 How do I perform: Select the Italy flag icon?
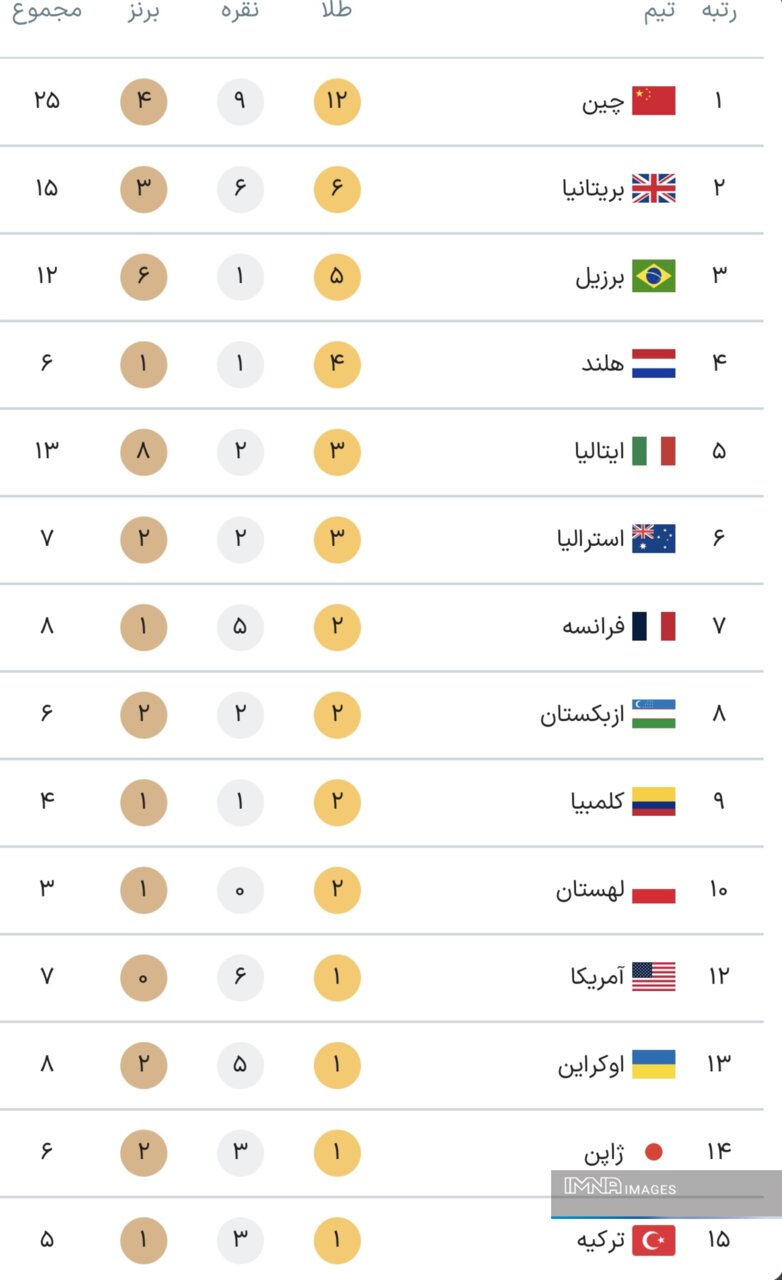[653, 451]
